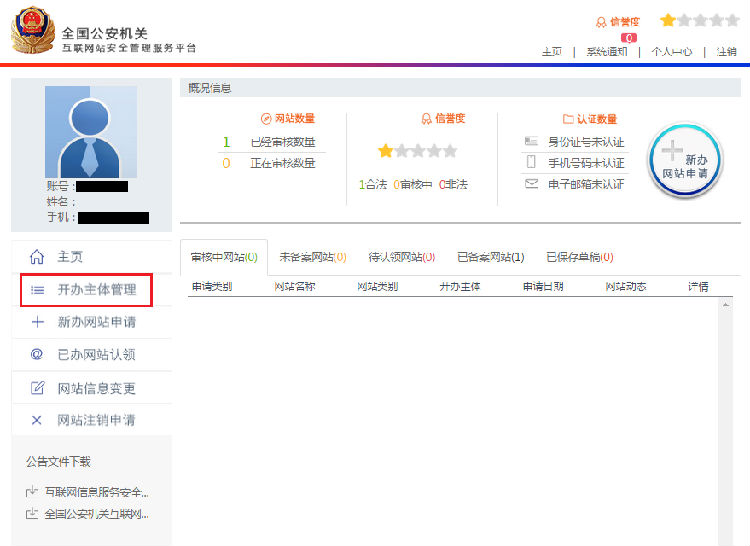Open the 已备案网站(1) tab

coord(490,258)
